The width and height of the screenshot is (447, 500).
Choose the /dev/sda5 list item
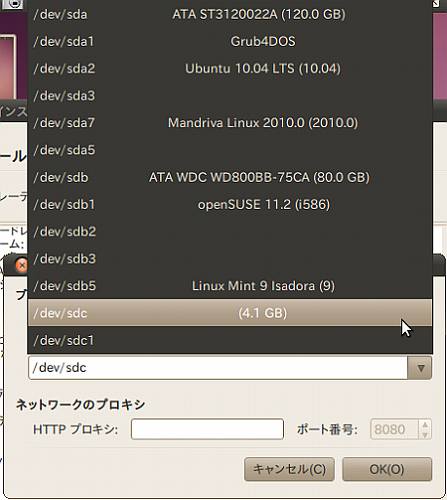tap(230, 150)
